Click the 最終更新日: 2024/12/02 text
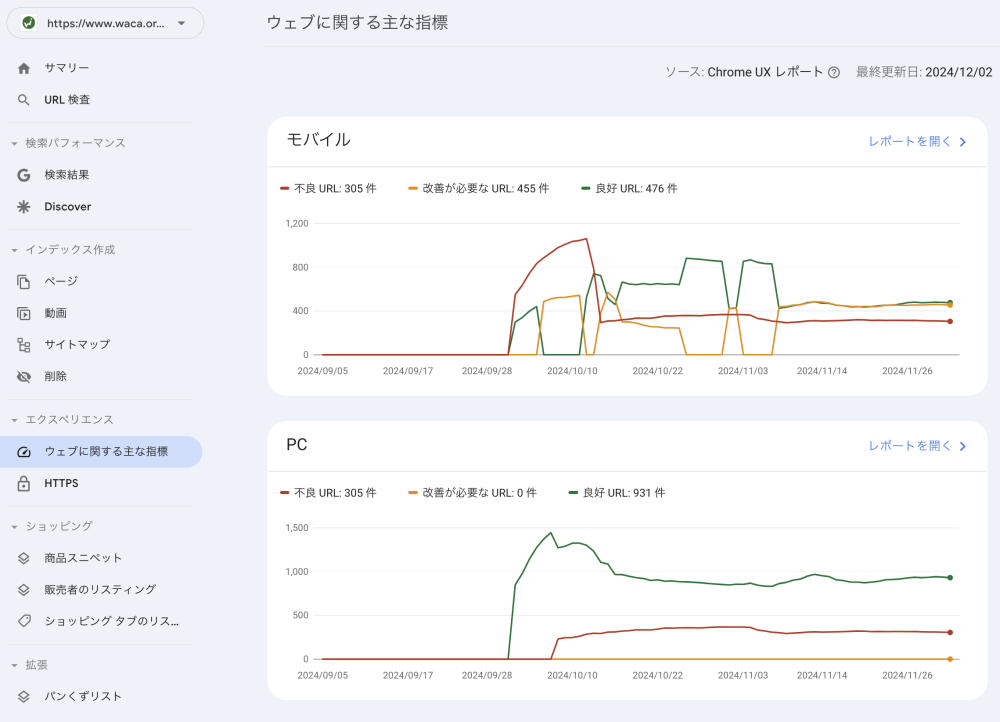This screenshot has height=722, width=1000. click(x=924, y=72)
